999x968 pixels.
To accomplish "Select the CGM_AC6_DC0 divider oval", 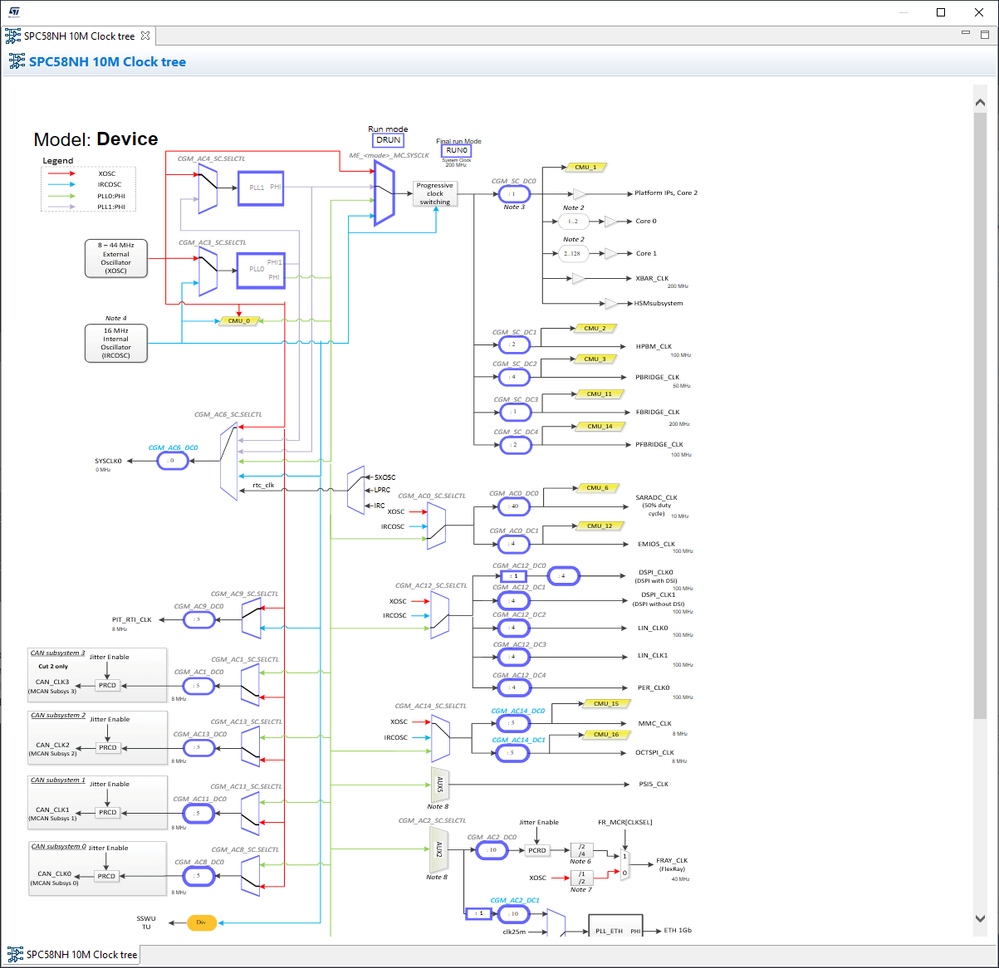I will (x=172, y=461).
